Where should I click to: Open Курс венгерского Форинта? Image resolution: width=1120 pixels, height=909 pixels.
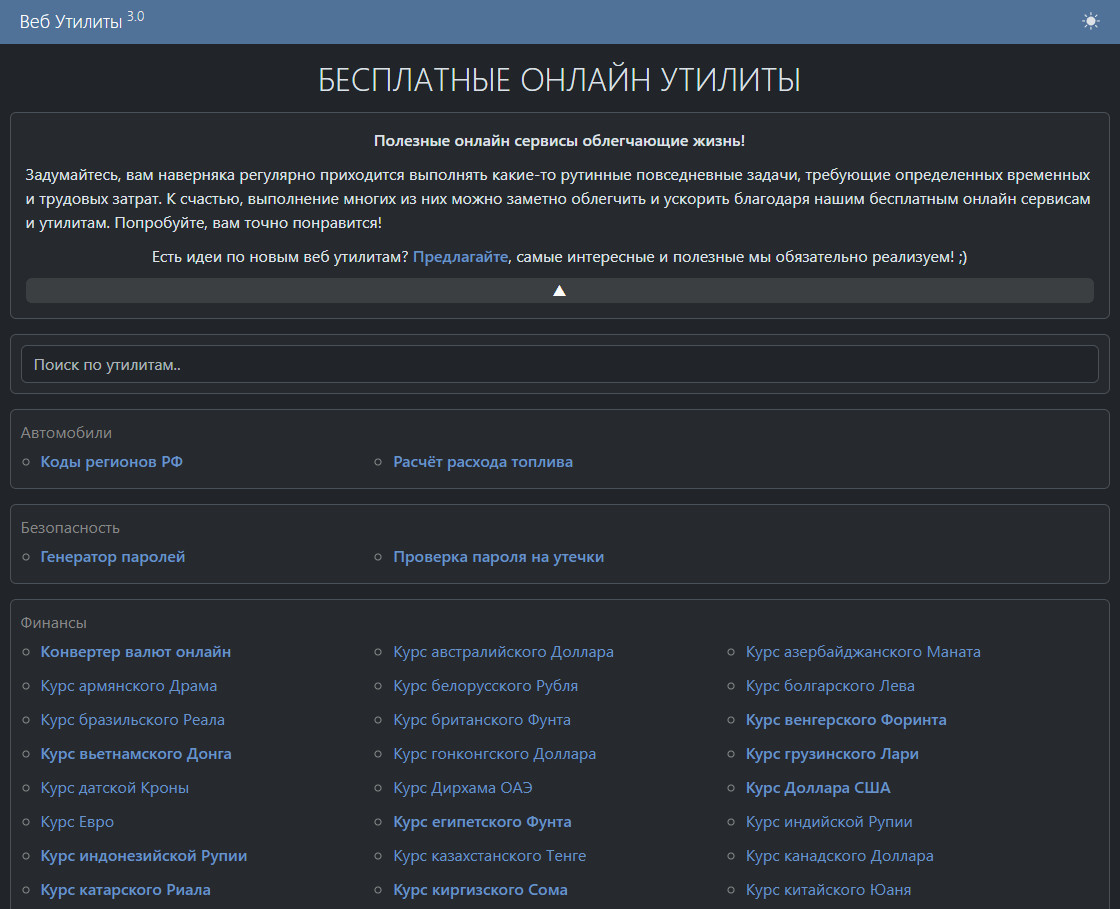(846, 720)
